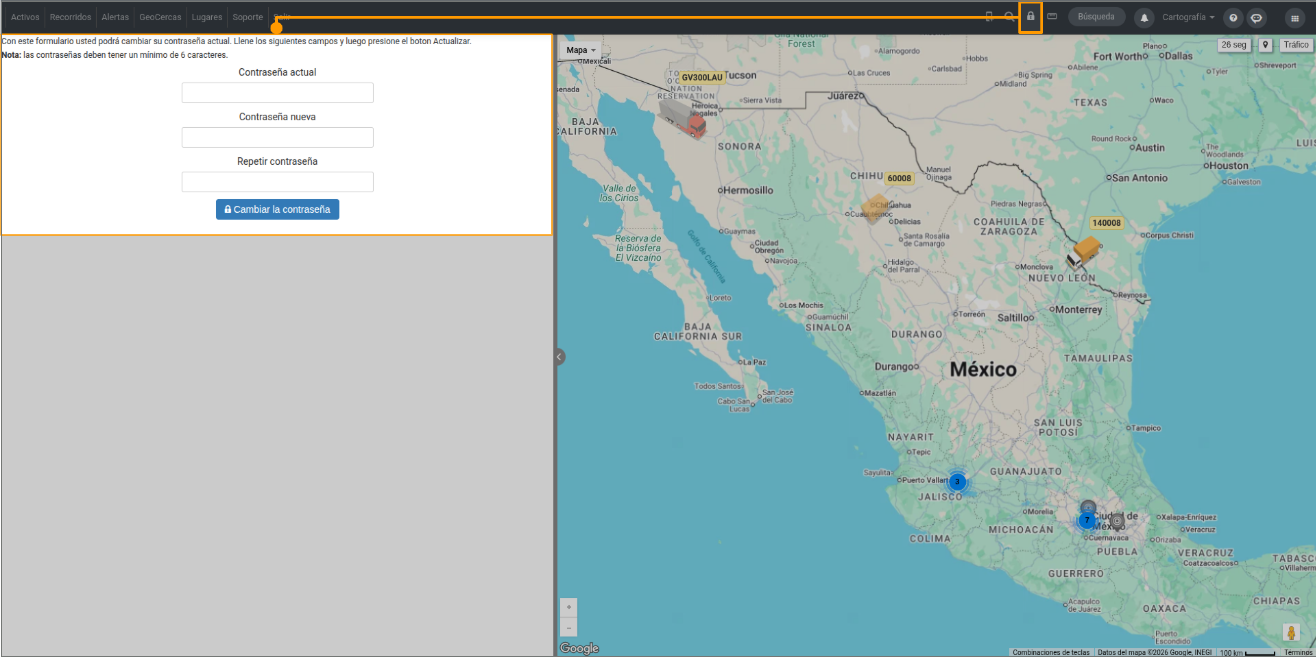Open the chat bubble icon

pyautogui.click(x=1256, y=17)
